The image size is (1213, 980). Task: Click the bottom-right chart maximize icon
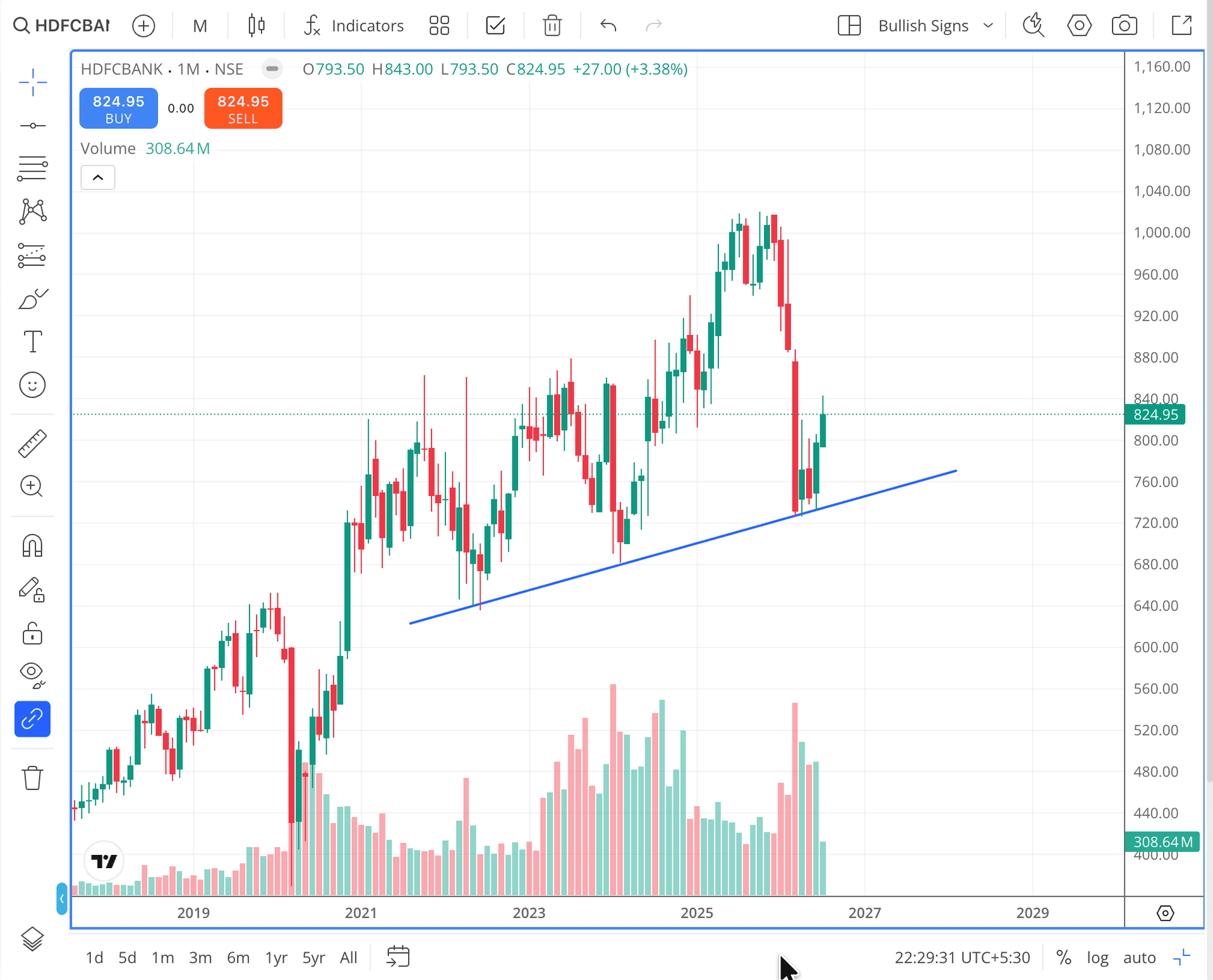point(1181,957)
